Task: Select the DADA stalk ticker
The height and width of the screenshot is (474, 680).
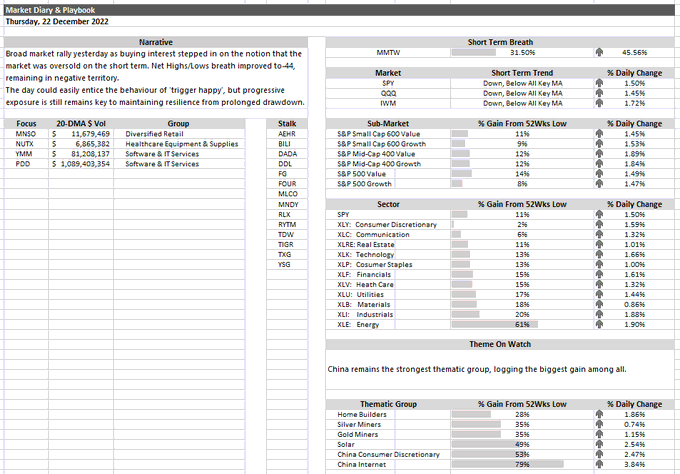Action: (x=287, y=154)
